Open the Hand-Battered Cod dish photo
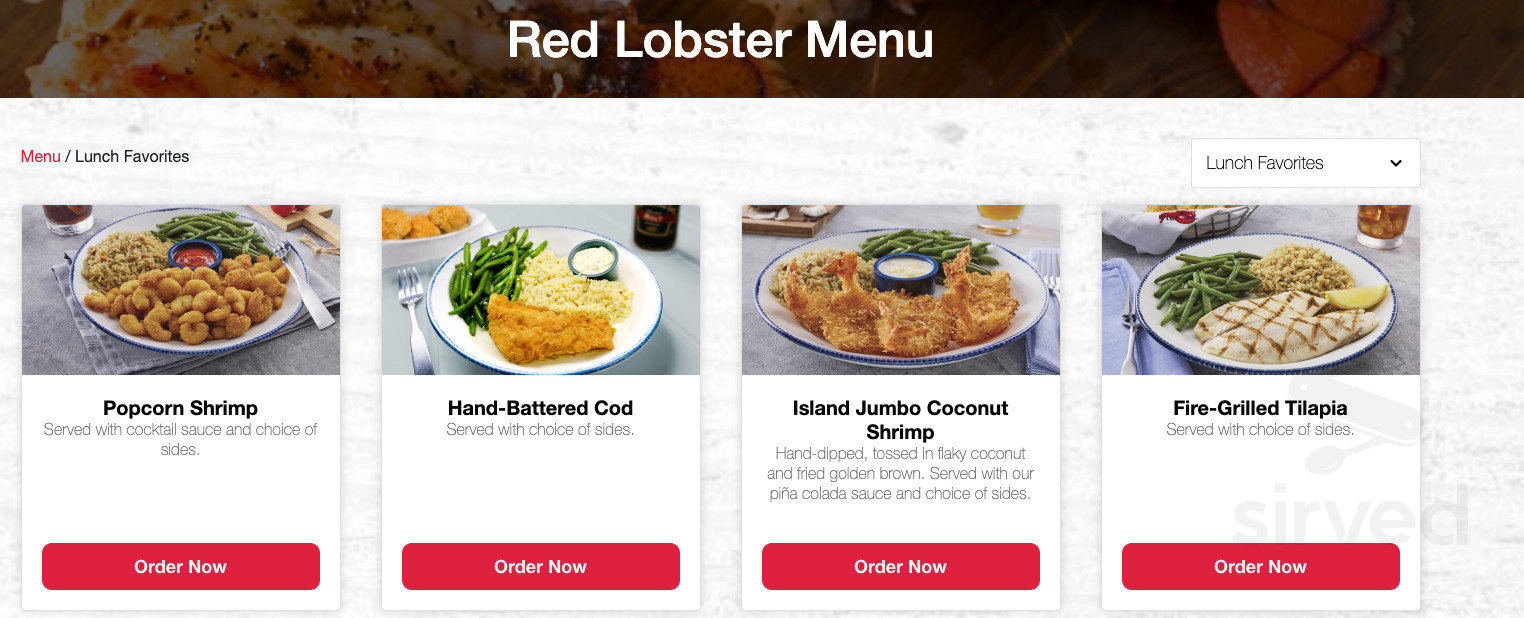This screenshot has width=1524, height=618. [541, 290]
